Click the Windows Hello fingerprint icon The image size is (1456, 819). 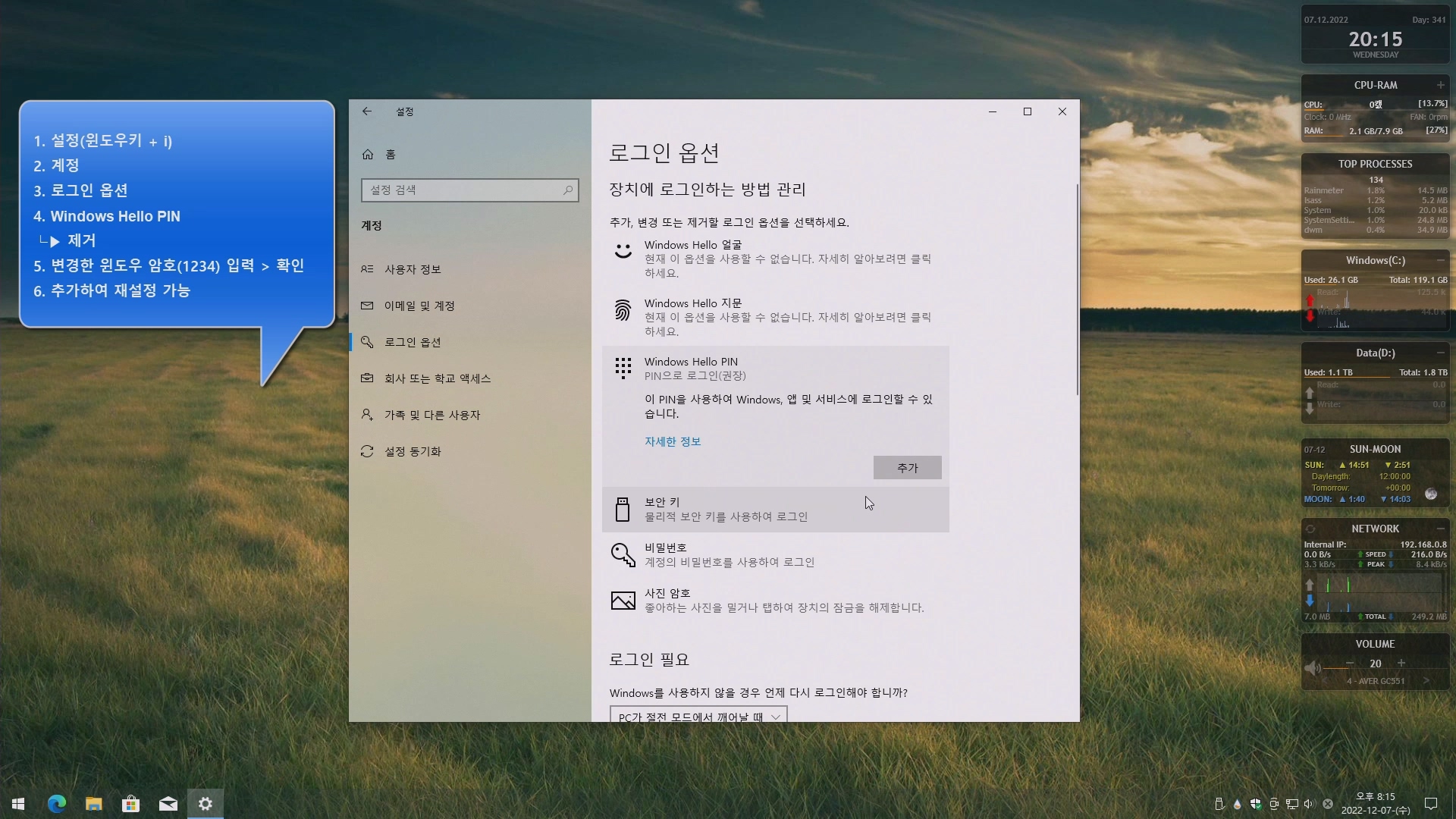pyautogui.click(x=623, y=309)
